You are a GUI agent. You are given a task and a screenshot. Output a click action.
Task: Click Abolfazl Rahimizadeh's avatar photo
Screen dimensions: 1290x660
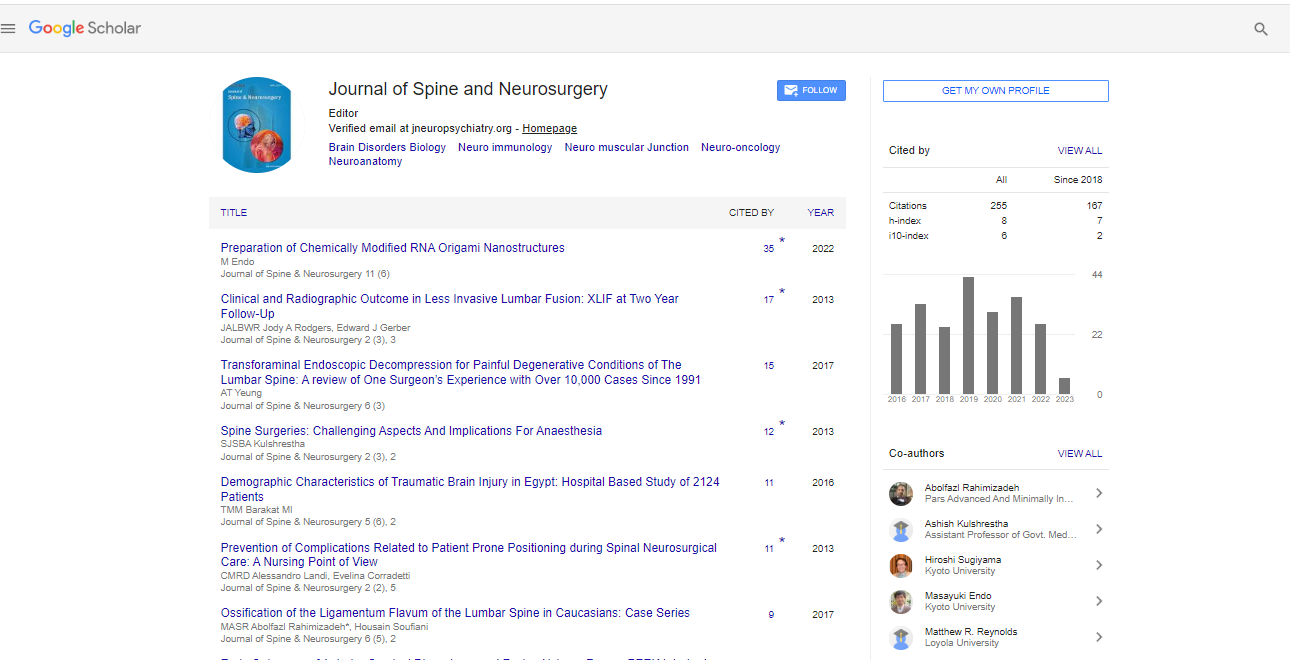901,494
